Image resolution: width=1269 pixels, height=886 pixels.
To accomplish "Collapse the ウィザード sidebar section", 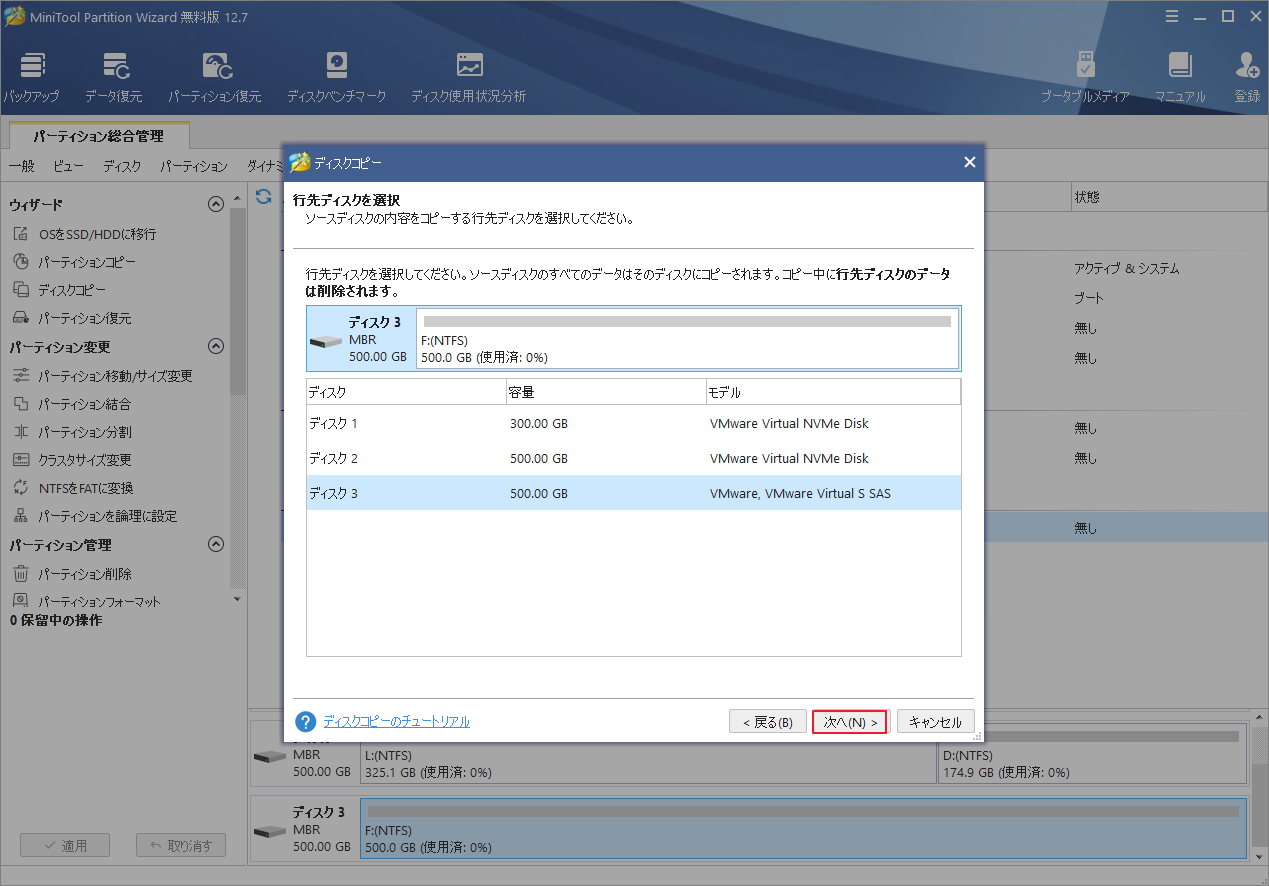I will tap(215, 203).
